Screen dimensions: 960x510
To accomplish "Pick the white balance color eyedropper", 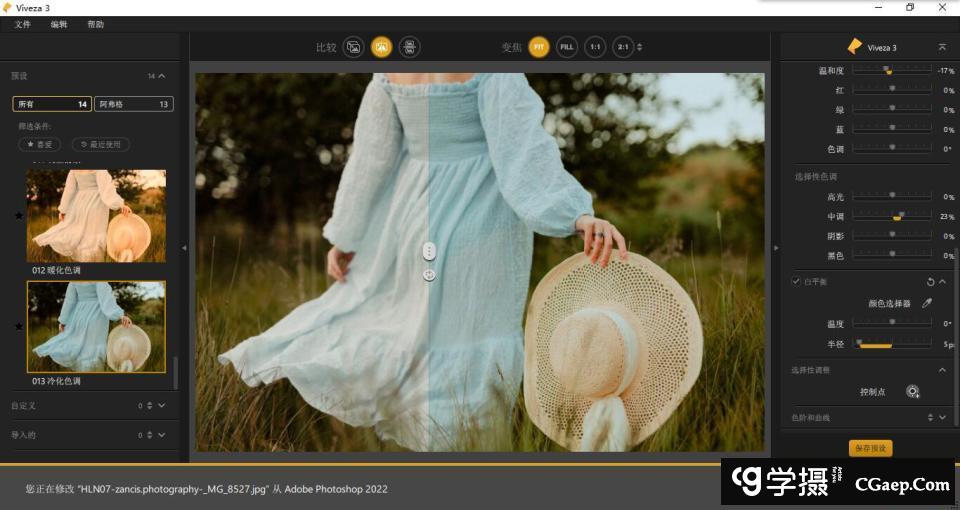I will (926, 303).
